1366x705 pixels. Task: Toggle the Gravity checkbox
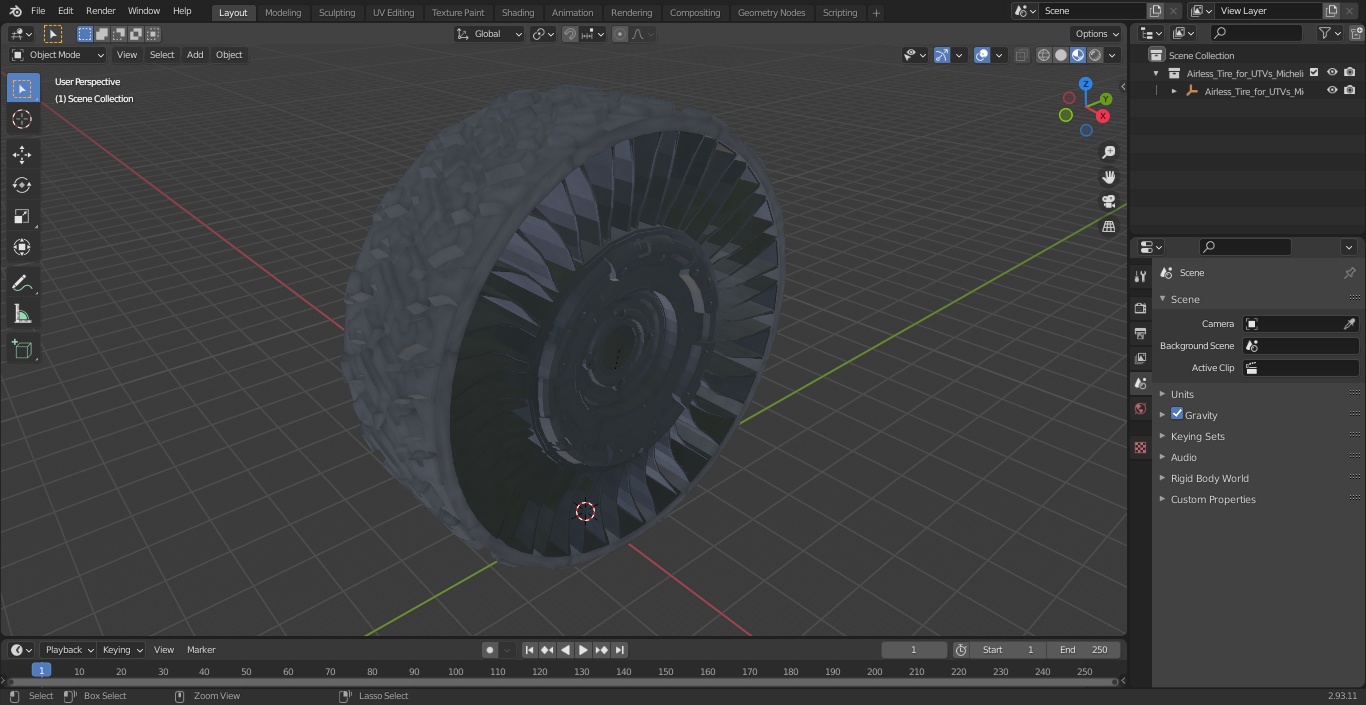click(1177, 414)
